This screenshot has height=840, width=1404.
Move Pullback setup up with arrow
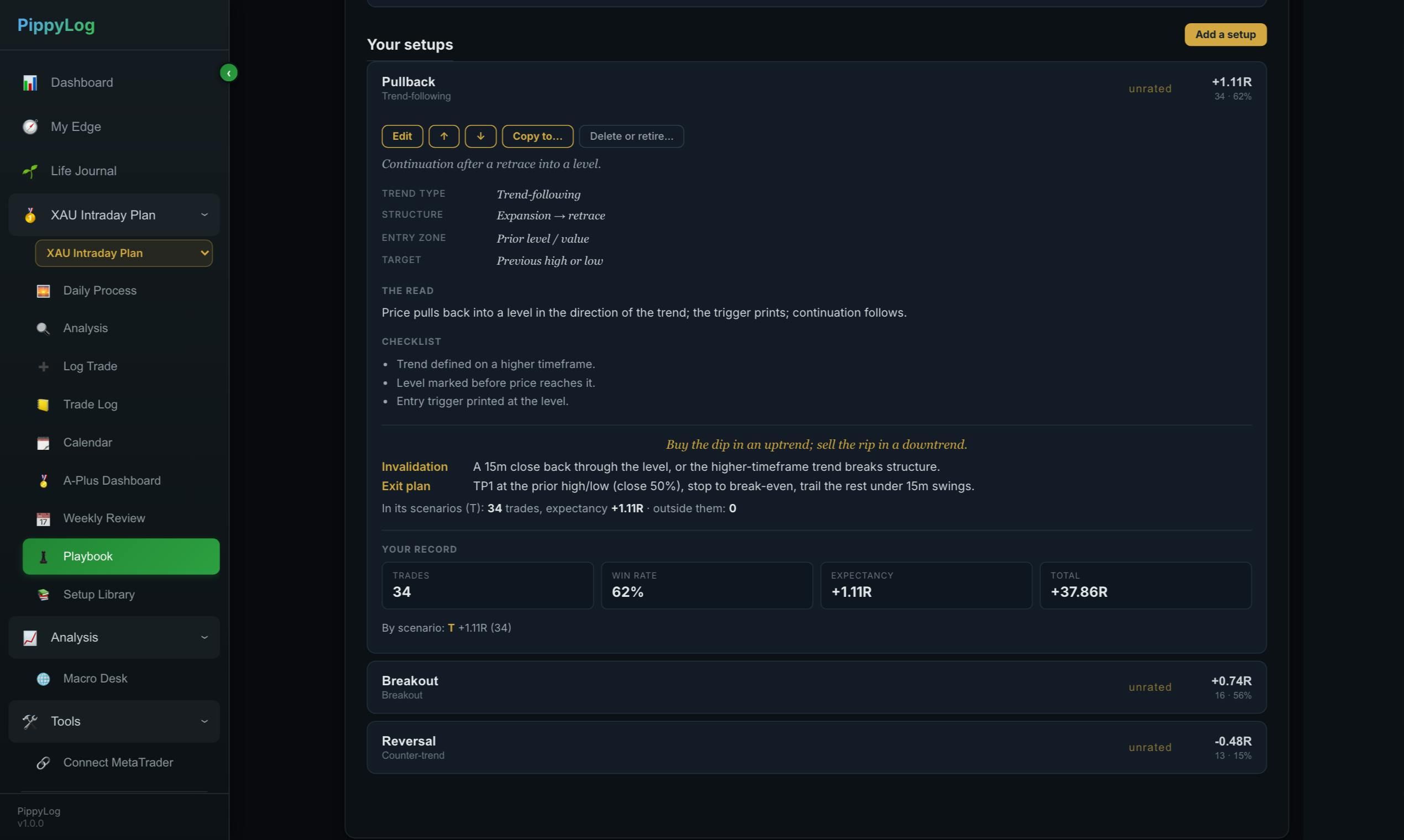pos(444,136)
